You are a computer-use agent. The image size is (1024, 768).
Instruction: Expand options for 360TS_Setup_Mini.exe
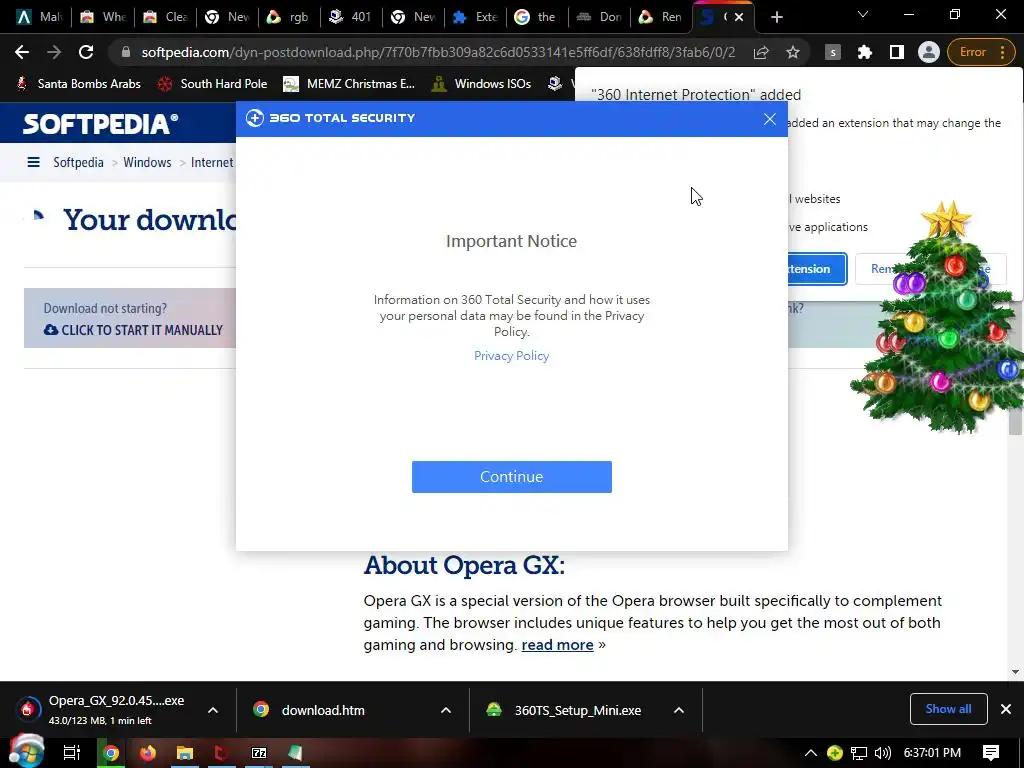pos(679,710)
